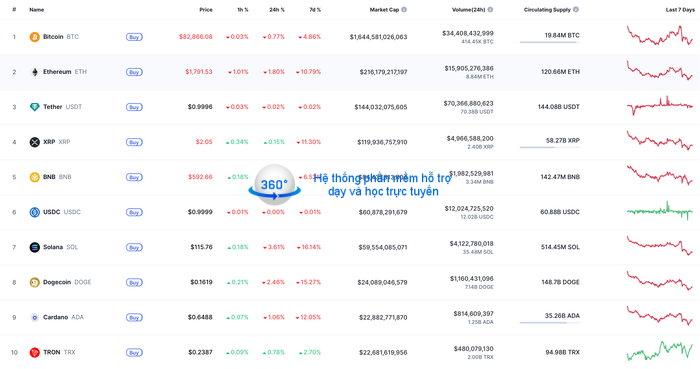Click the 360° globe watermark logo
Screen dimensions: 700x369
(275, 185)
